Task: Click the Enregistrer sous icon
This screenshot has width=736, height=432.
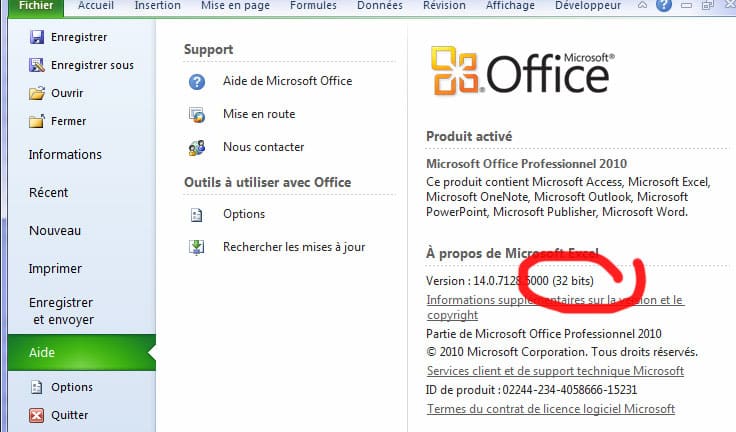Action: click(x=37, y=66)
